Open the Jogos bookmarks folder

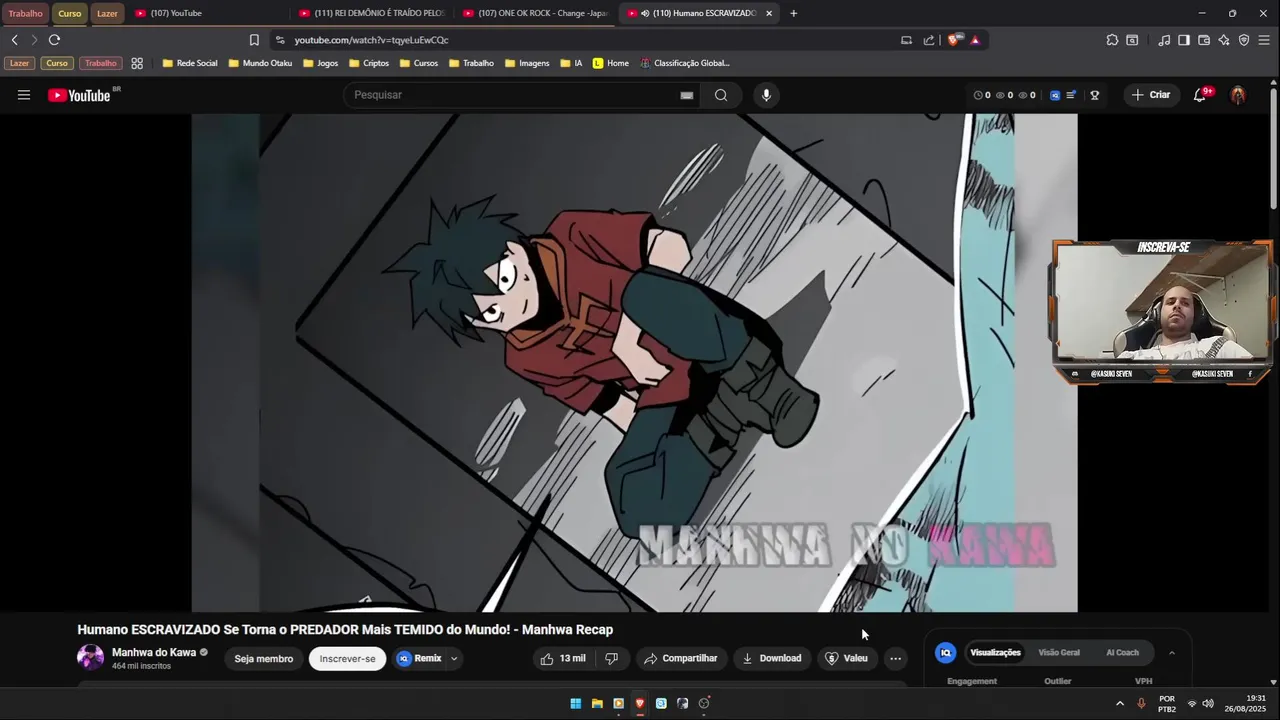[x=320, y=63]
